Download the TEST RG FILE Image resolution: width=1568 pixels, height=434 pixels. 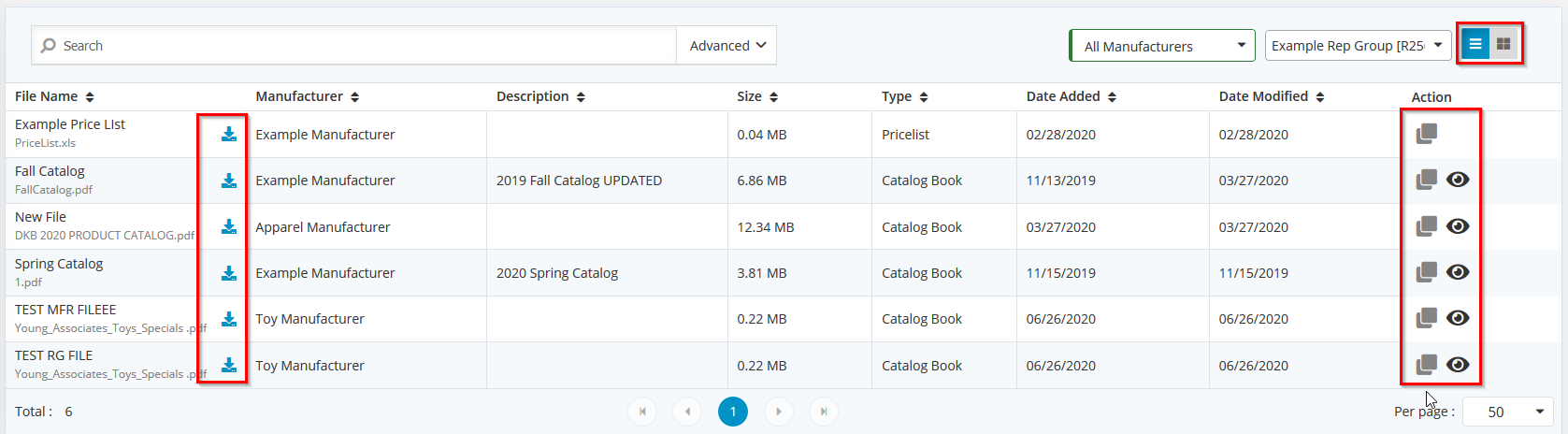[229, 365]
